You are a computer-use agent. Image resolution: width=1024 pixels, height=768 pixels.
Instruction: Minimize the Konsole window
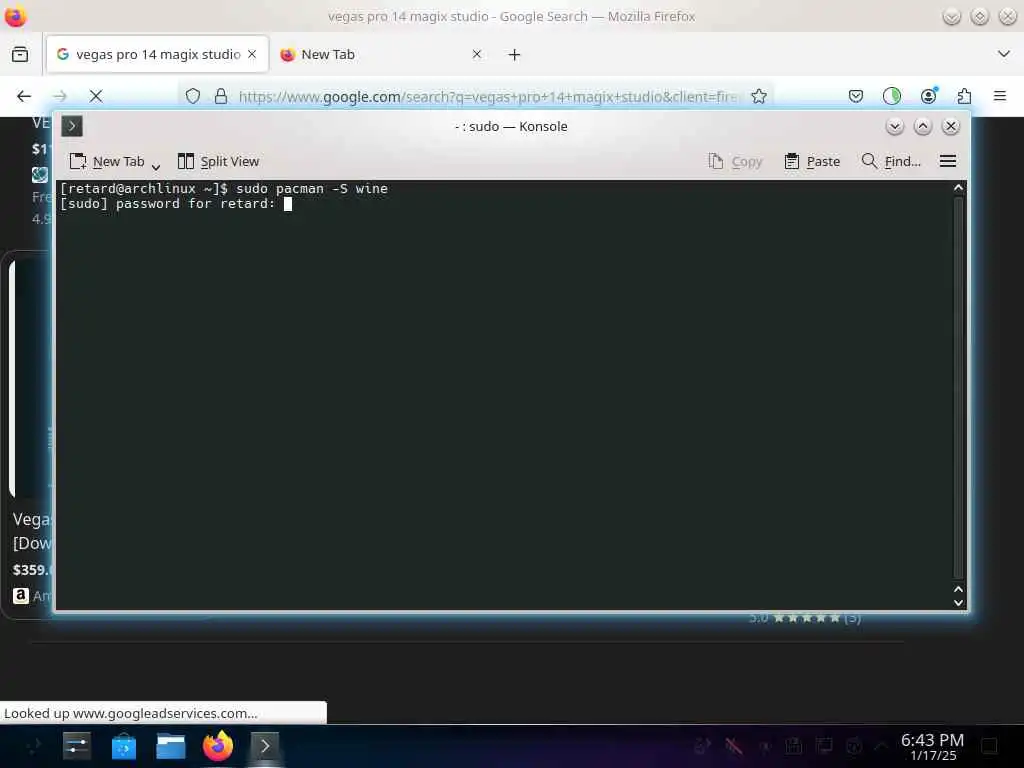tap(895, 126)
